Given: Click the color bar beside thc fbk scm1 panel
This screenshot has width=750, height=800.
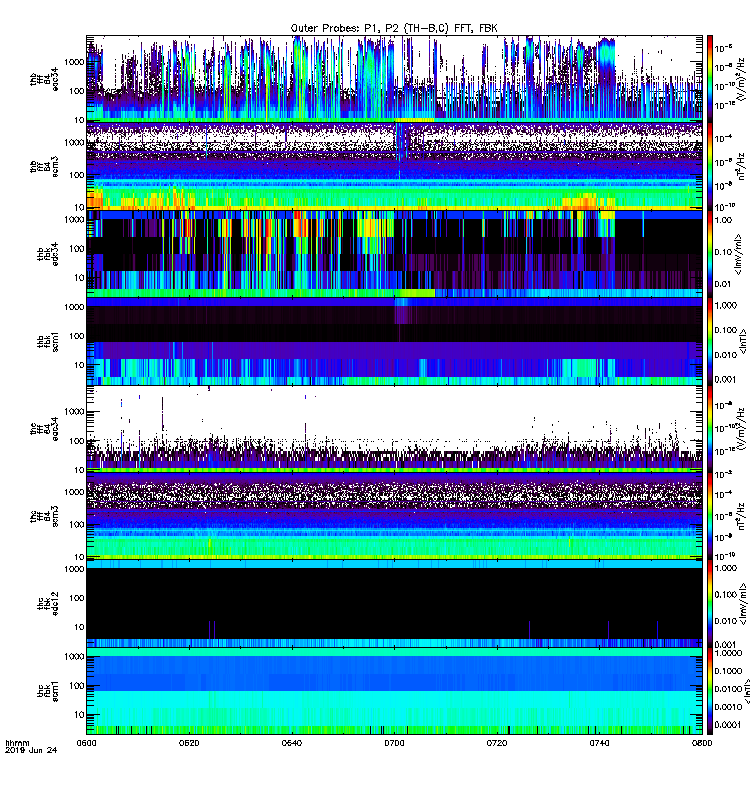Looking at the screenshot, I should coord(710,691).
